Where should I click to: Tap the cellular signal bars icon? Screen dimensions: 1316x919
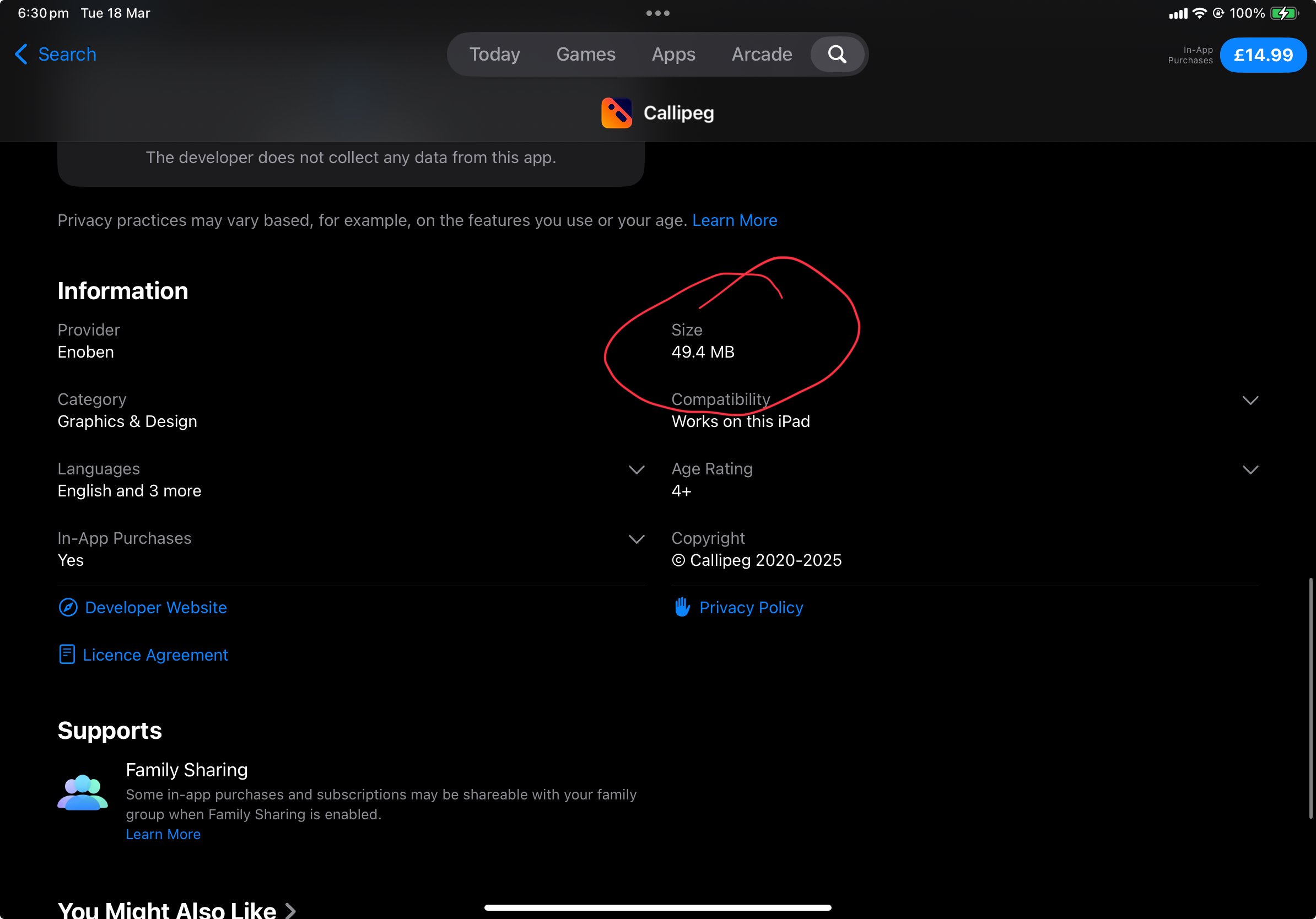tap(1177, 14)
